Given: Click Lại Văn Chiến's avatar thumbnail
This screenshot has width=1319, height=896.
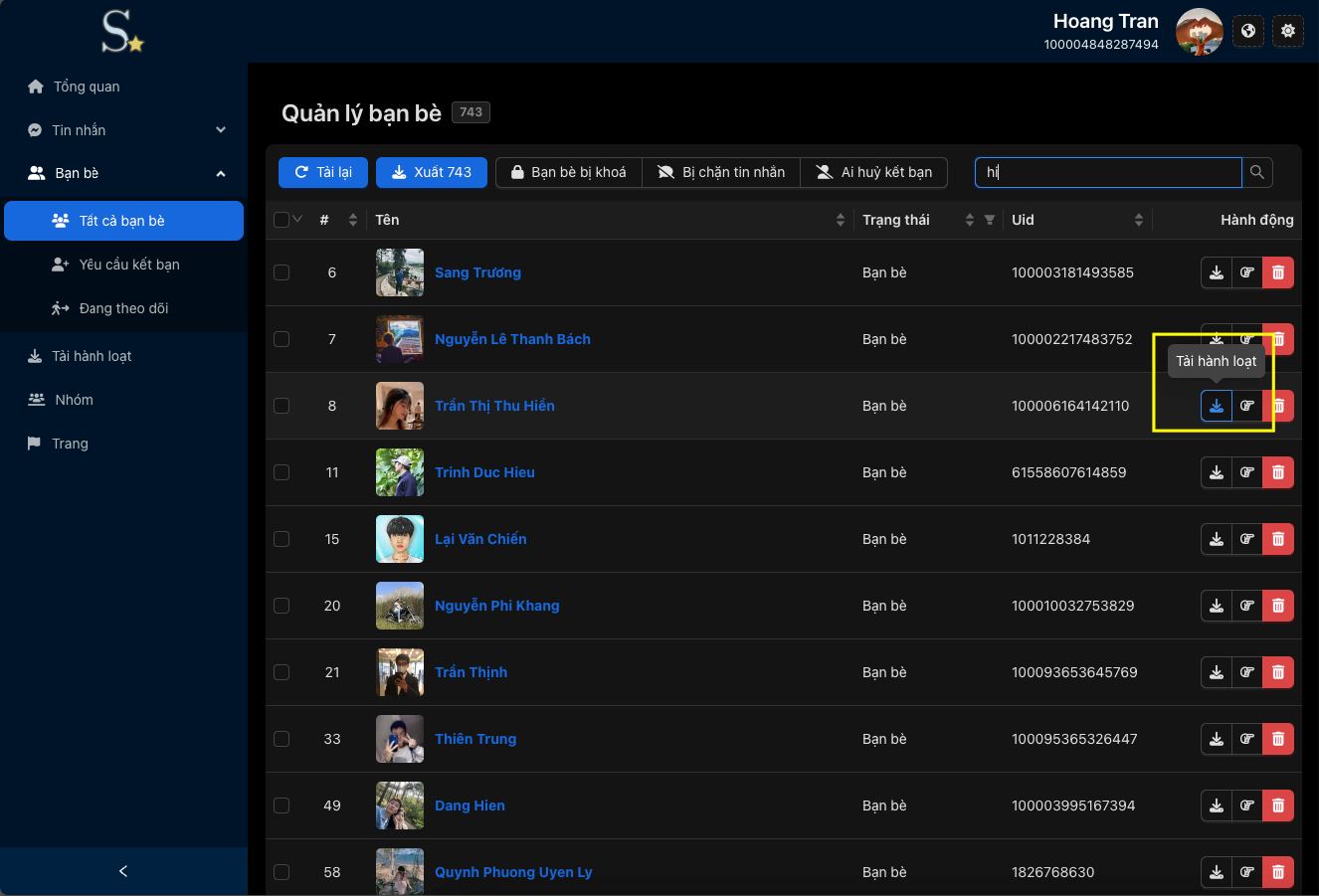Looking at the screenshot, I should pyautogui.click(x=400, y=539).
